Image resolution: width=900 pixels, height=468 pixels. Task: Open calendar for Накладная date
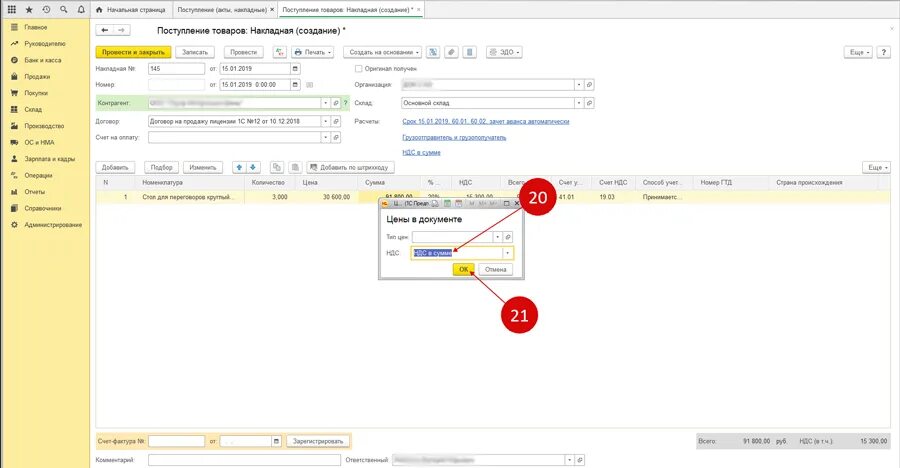click(x=295, y=69)
